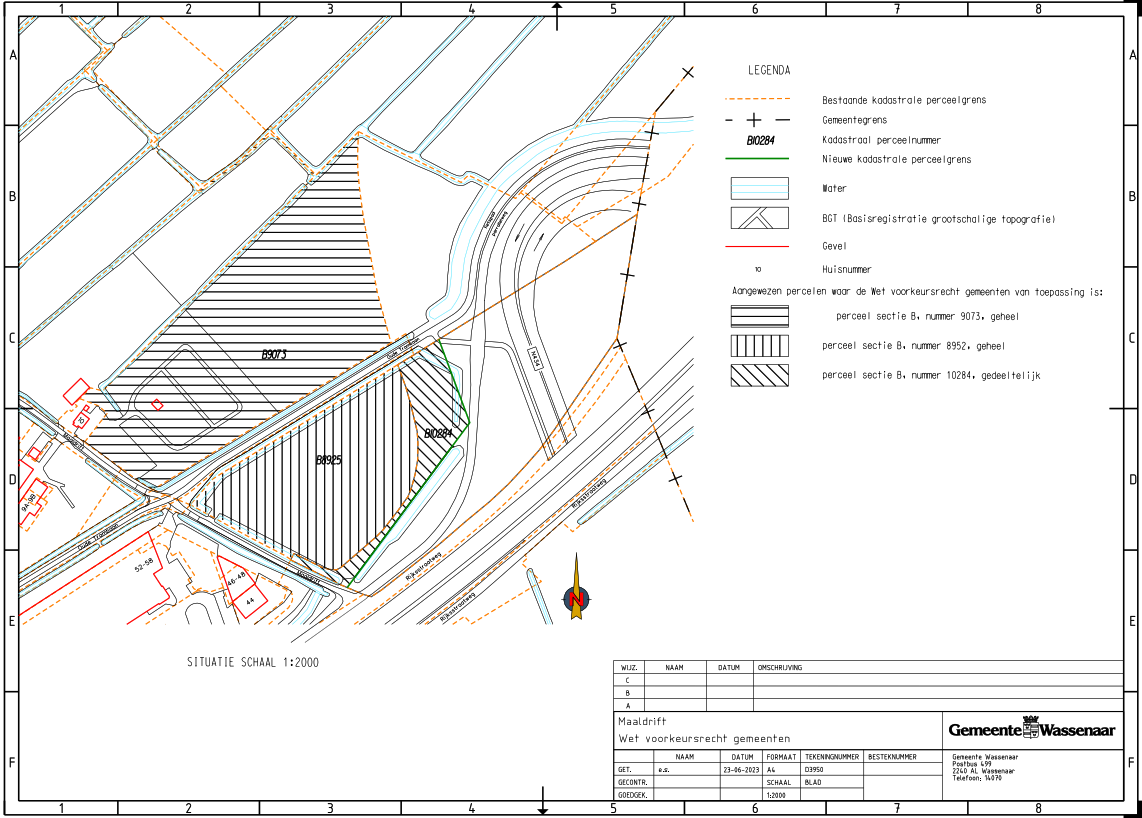Select the horizontal hatch swatch for parcel 9073
The height and width of the screenshot is (818, 1142).
coord(759,316)
